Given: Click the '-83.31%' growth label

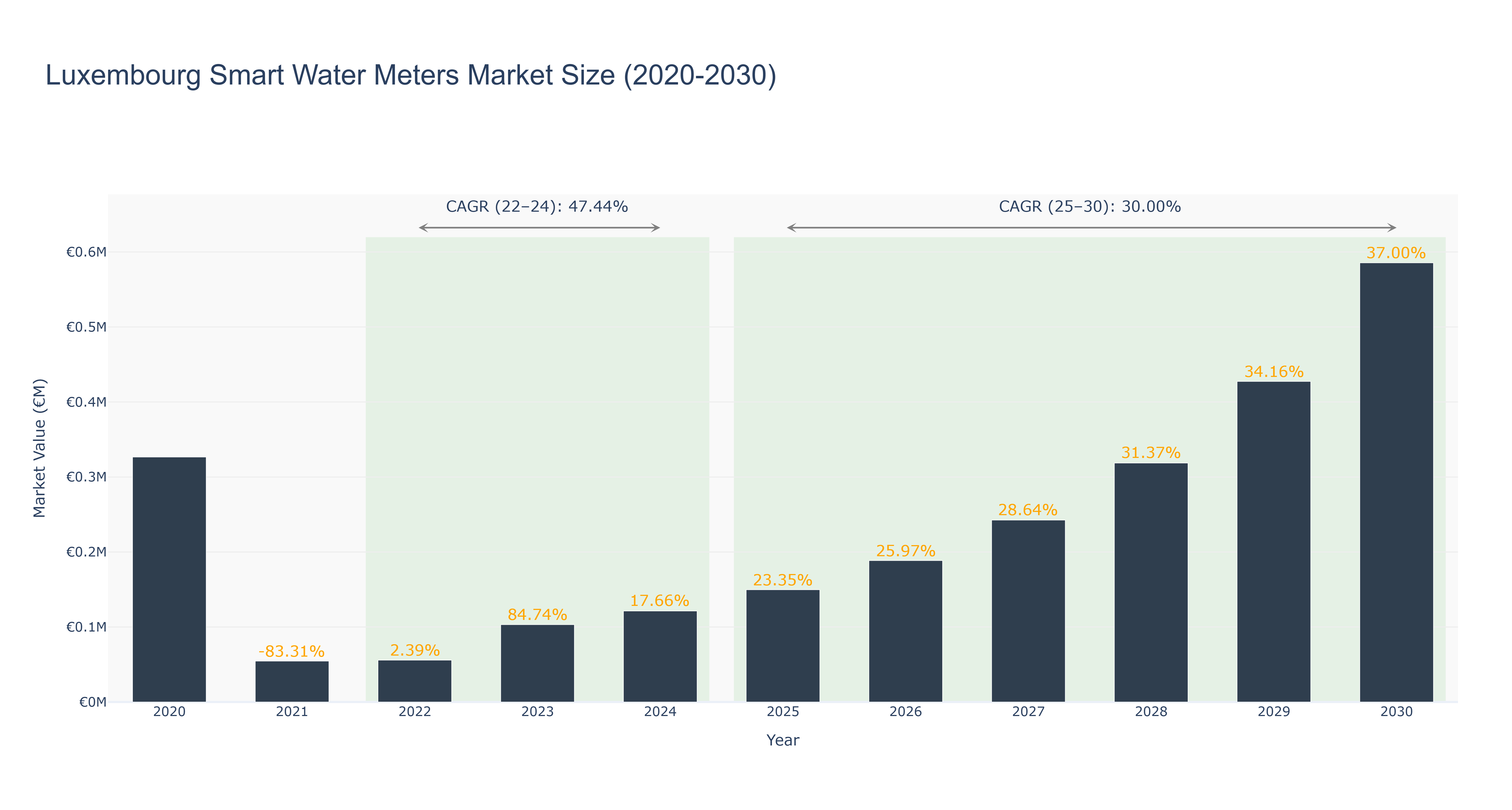Looking at the screenshot, I should point(292,652).
